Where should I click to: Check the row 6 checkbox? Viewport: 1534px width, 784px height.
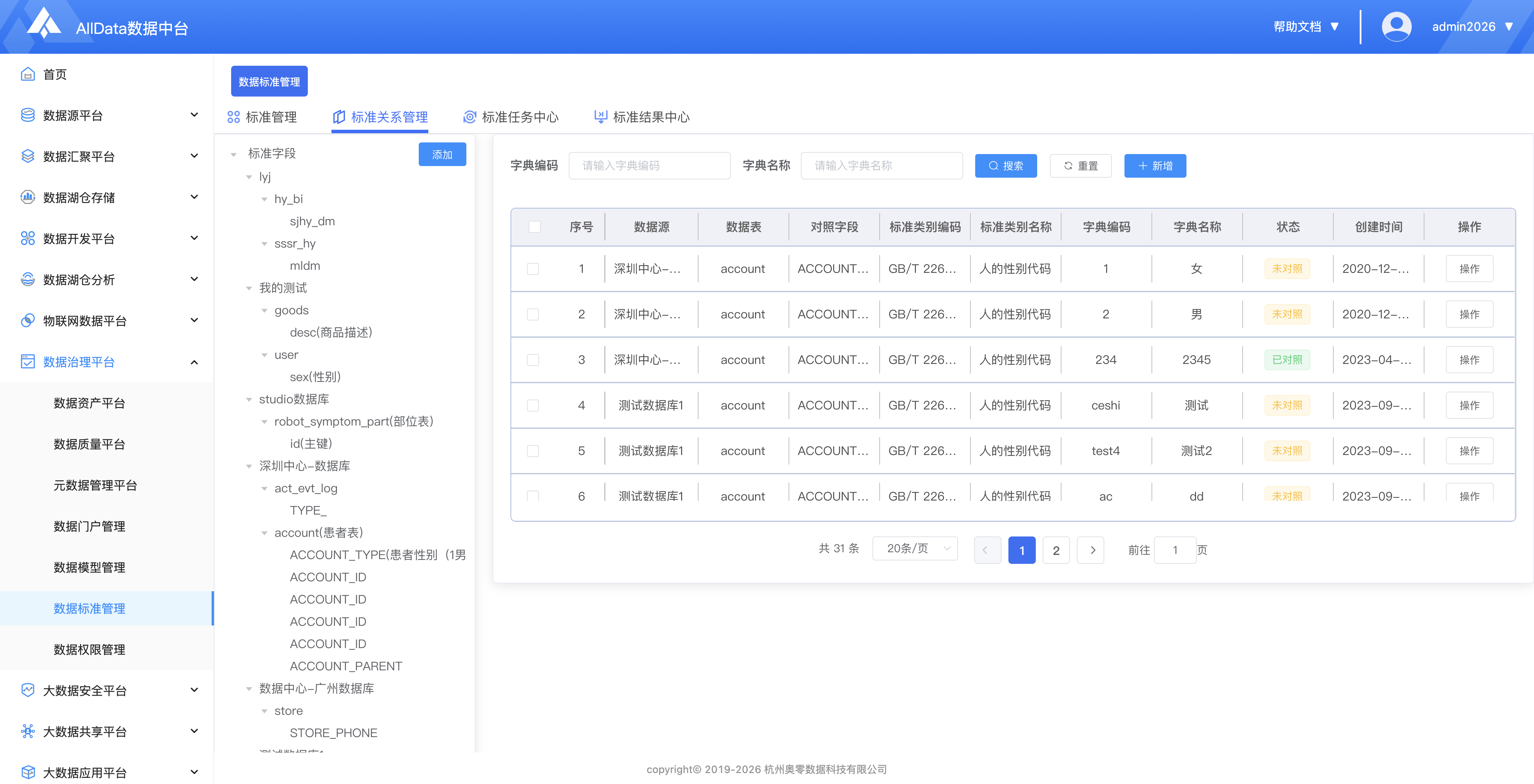[x=533, y=496]
